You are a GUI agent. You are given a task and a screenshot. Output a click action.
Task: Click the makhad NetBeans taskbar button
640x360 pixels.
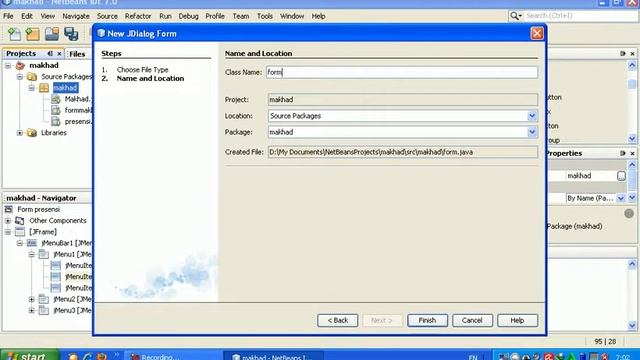tap(273, 356)
